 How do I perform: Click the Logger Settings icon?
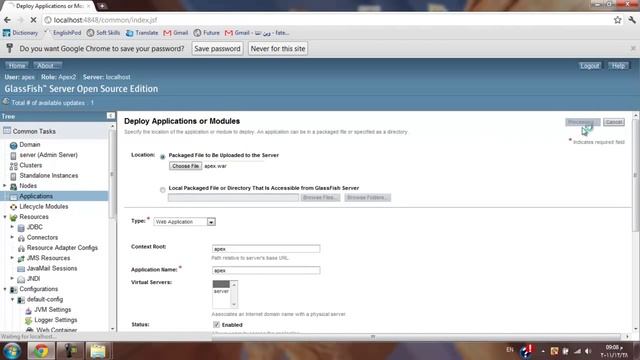coord(29,320)
